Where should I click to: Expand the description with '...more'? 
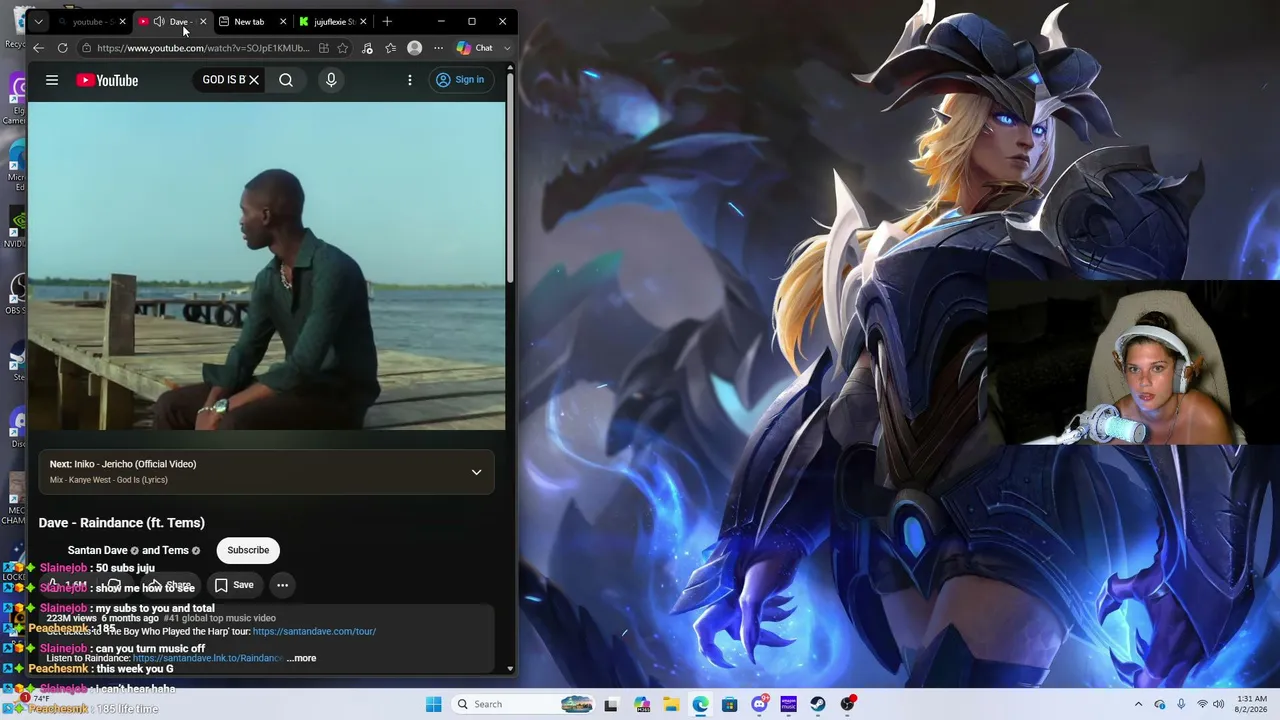click(x=301, y=658)
